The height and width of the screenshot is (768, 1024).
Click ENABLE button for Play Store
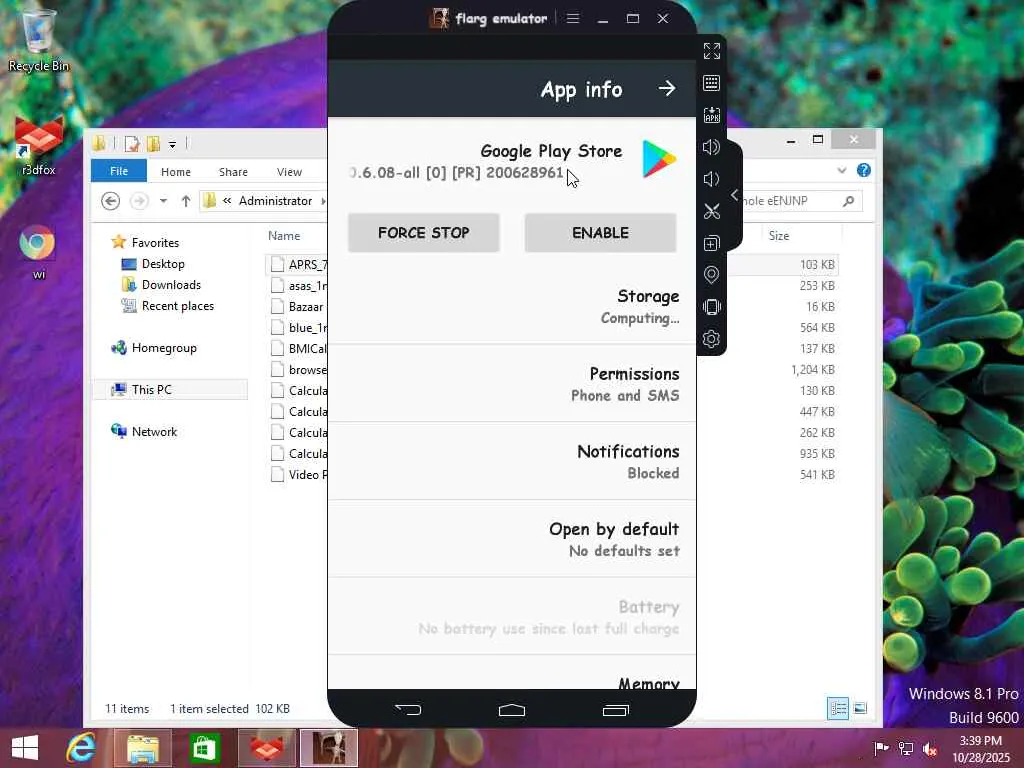click(x=600, y=232)
